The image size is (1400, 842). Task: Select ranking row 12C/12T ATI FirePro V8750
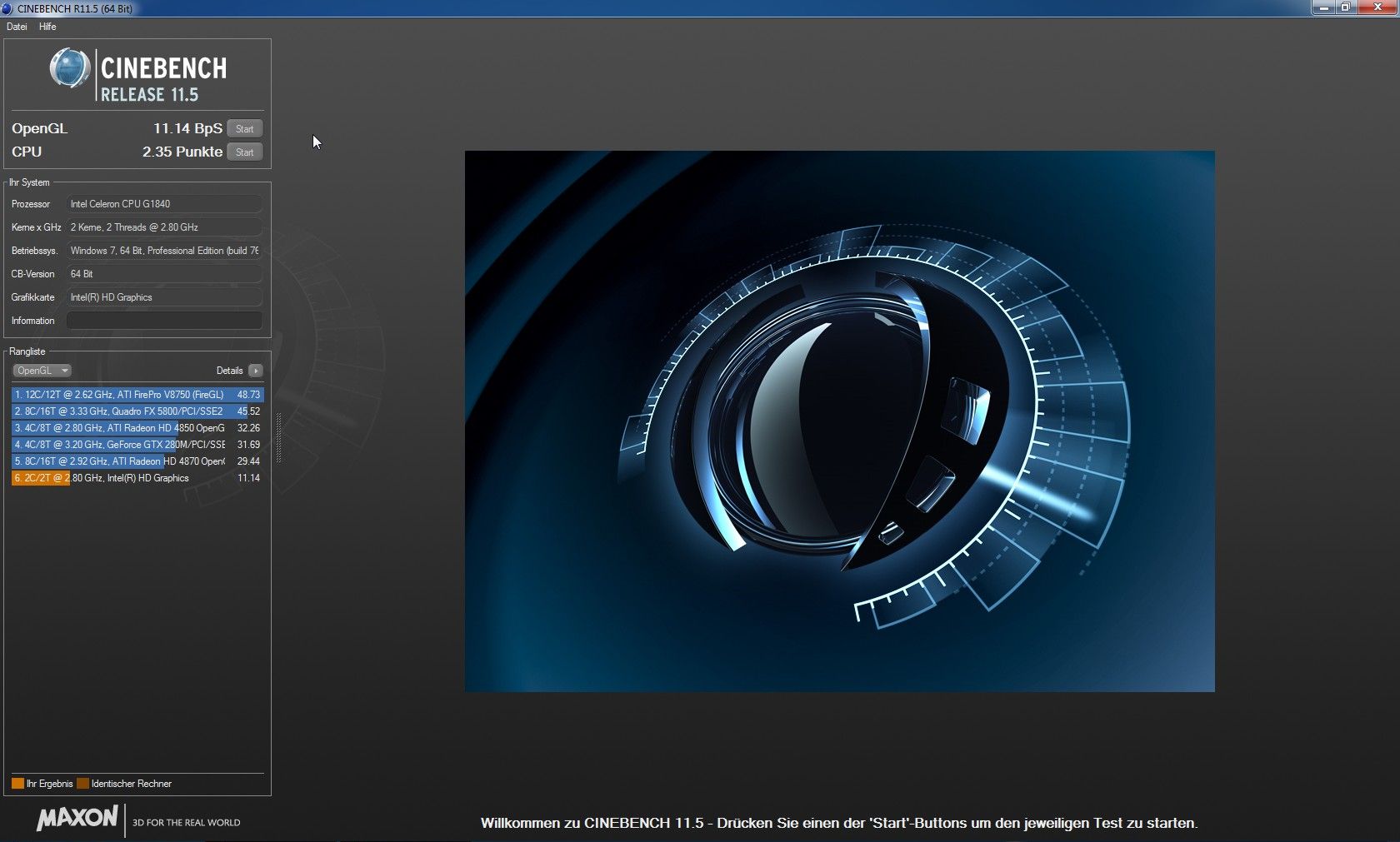pos(137,395)
